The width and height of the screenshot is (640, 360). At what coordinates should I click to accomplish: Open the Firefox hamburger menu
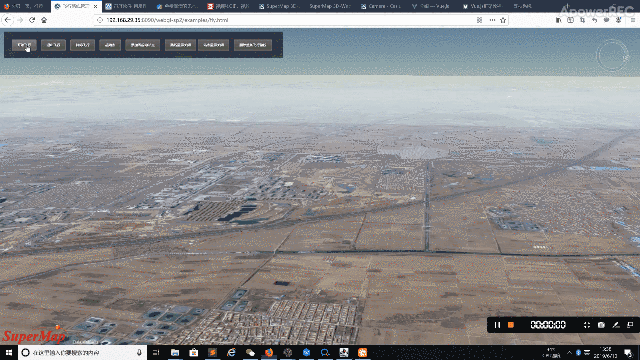633,20
